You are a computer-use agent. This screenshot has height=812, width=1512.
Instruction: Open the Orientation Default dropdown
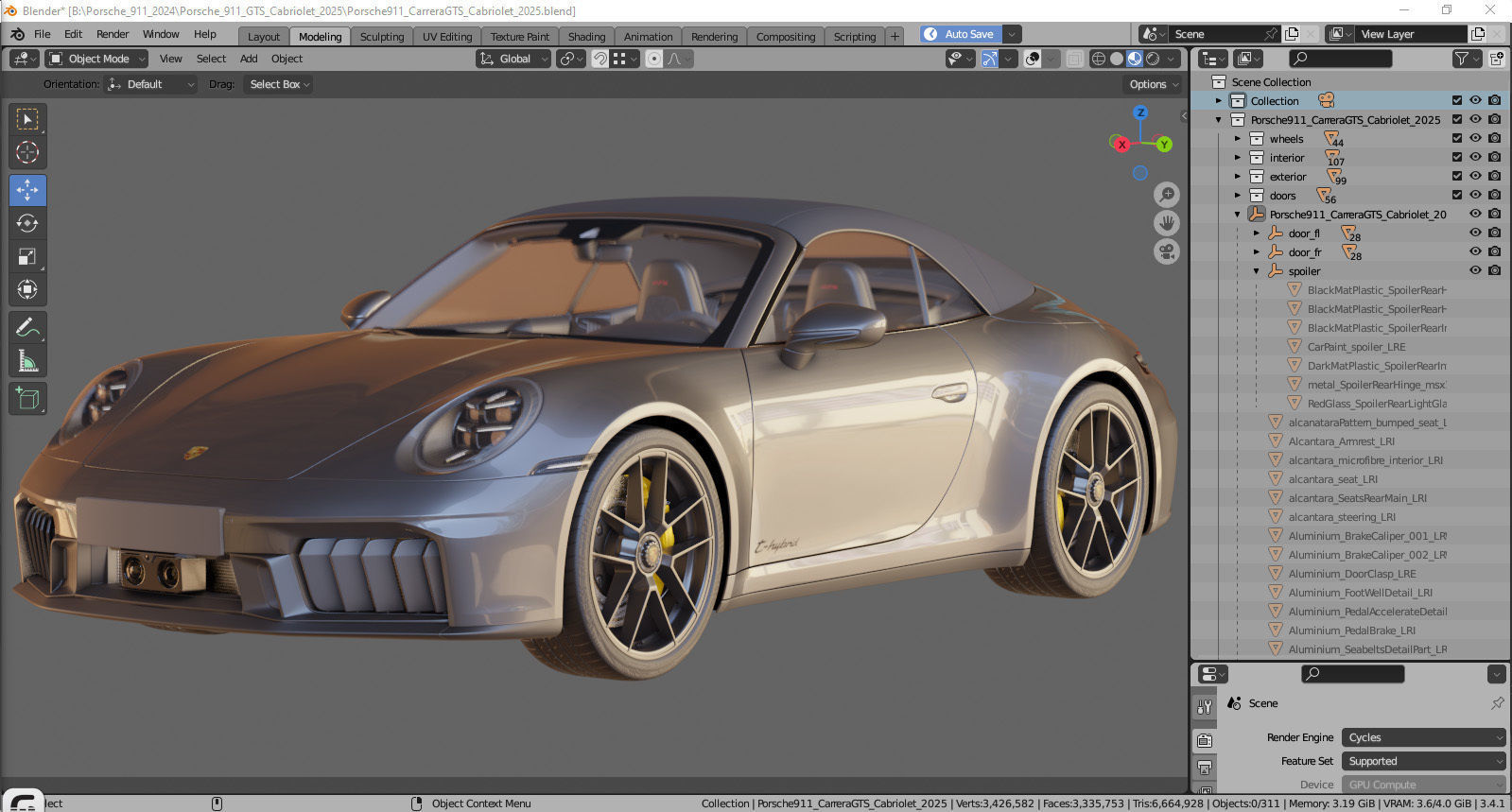[x=151, y=84]
